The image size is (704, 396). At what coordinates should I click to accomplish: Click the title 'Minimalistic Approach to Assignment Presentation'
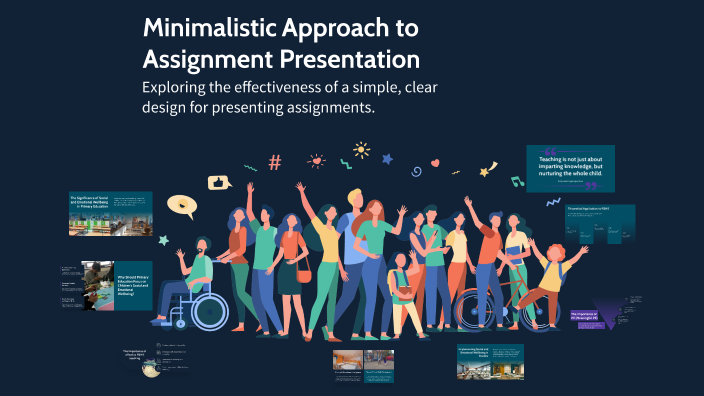[281, 43]
